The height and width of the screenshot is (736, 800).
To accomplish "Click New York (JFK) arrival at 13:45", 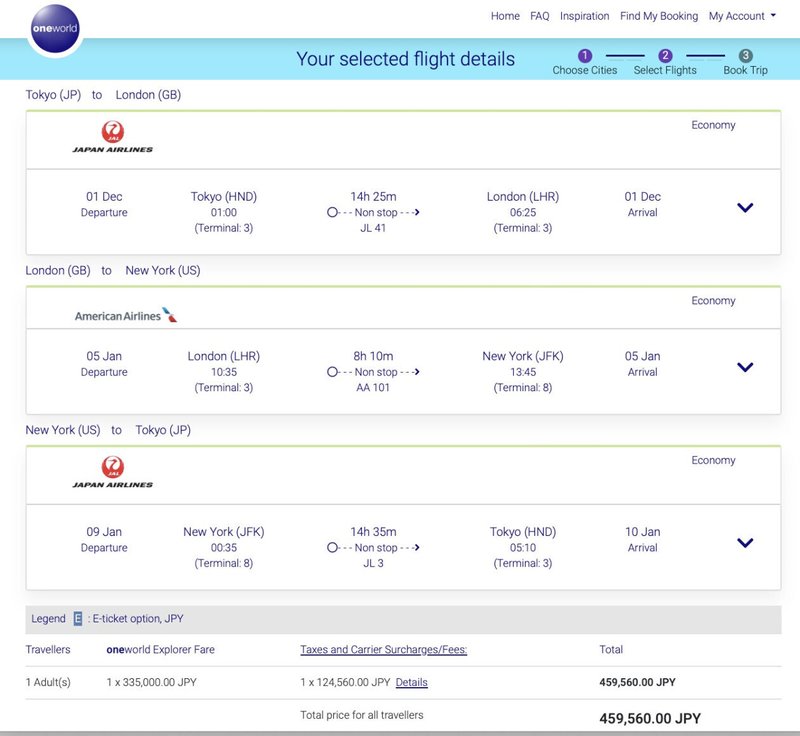I will pyautogui.click(x=523, y=372).
